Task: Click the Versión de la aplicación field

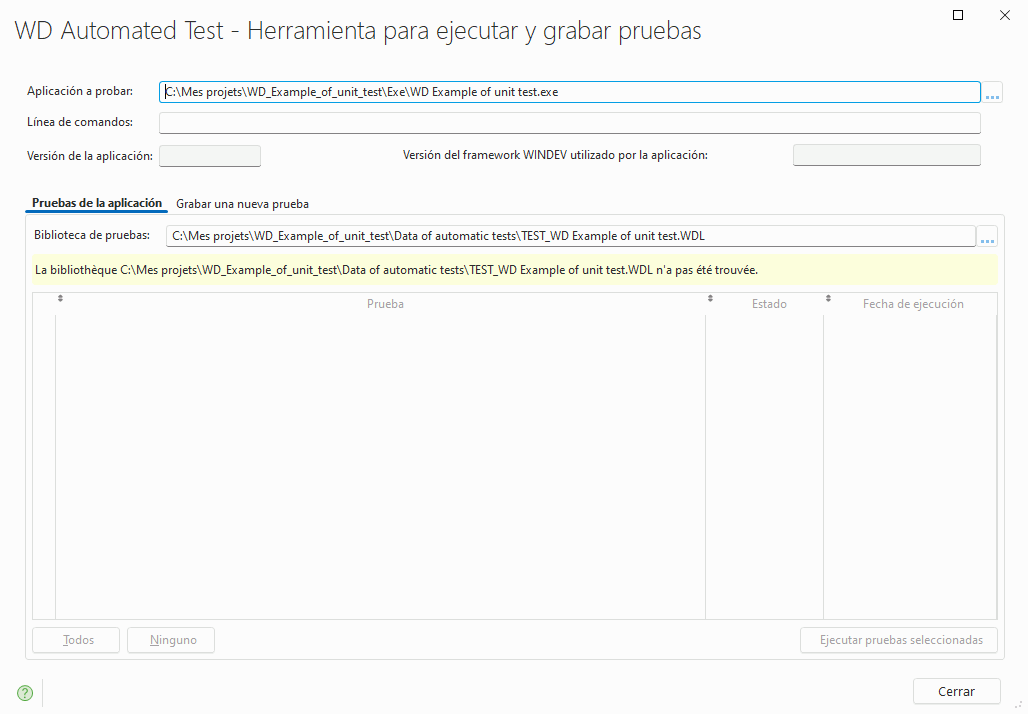Action: point(210,156)
